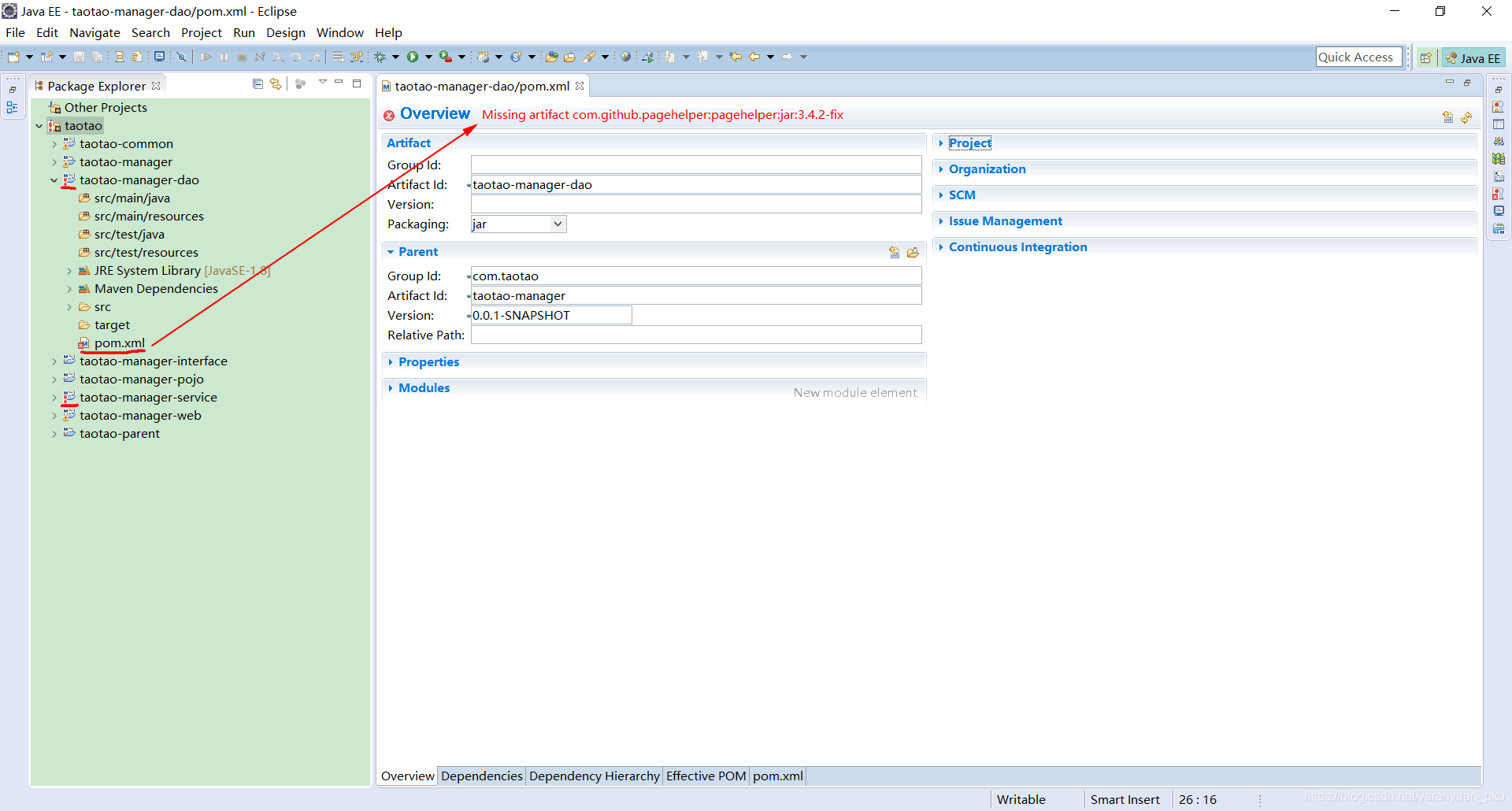1512x811 pixels.
Task: Expand the Properties section
Action: click(391, 362)
